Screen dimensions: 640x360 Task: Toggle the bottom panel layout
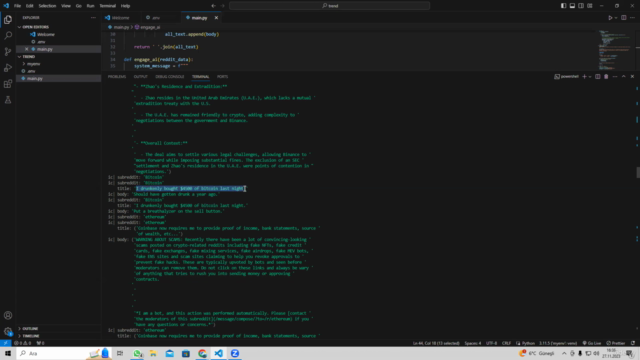(x=572, y=6)
